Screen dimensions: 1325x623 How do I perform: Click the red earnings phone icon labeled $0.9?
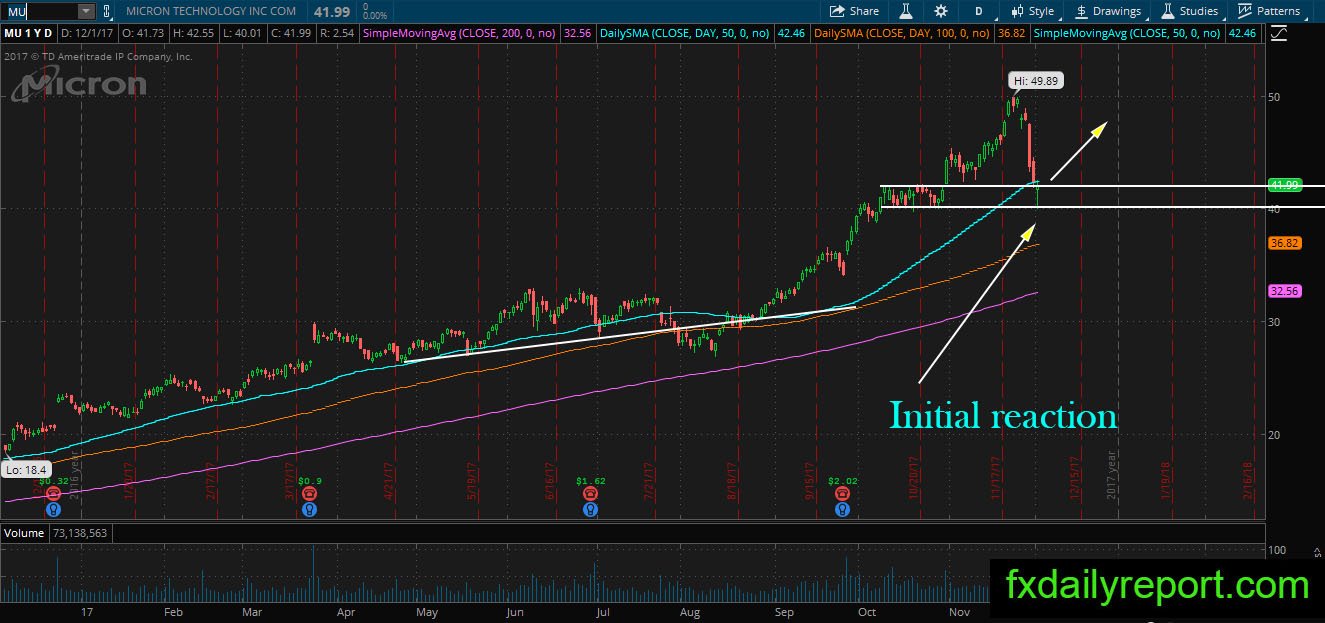click(x=309, y=494)
